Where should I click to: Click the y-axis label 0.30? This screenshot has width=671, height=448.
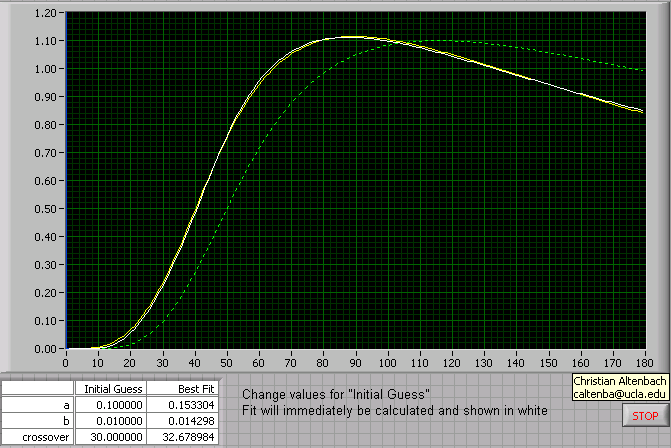46,265
